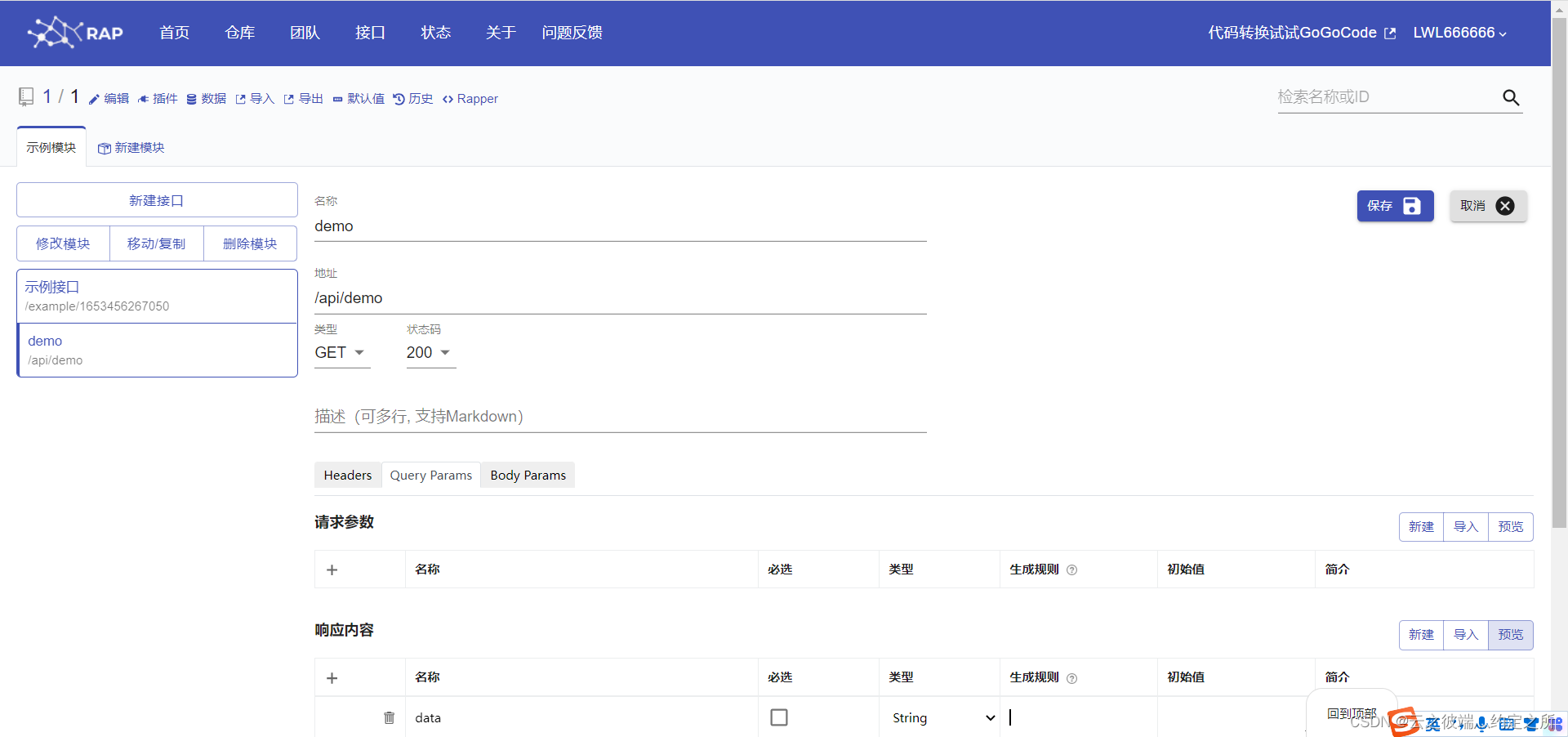Open the 200 status code dropdown
Screen dimensions: 1568x737
tap(431, 353)
